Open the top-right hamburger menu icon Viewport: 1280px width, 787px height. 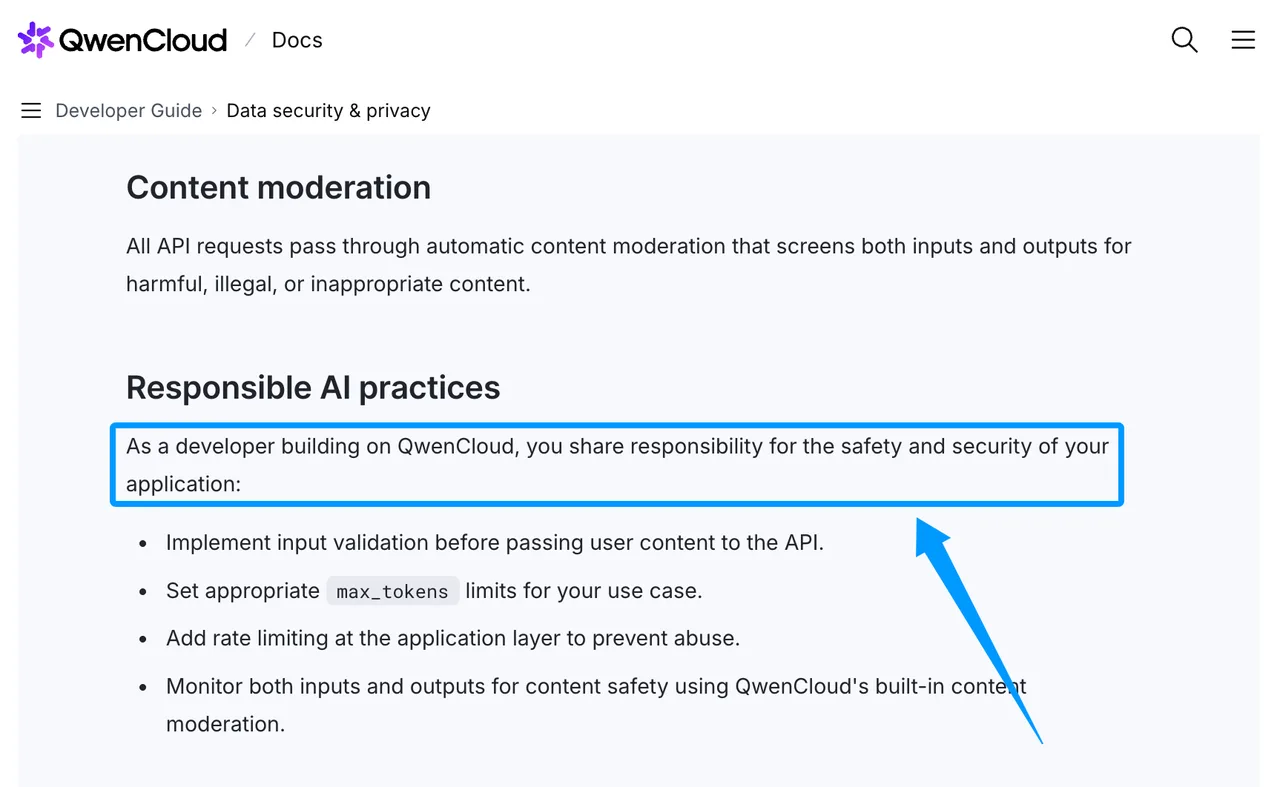1243,40
